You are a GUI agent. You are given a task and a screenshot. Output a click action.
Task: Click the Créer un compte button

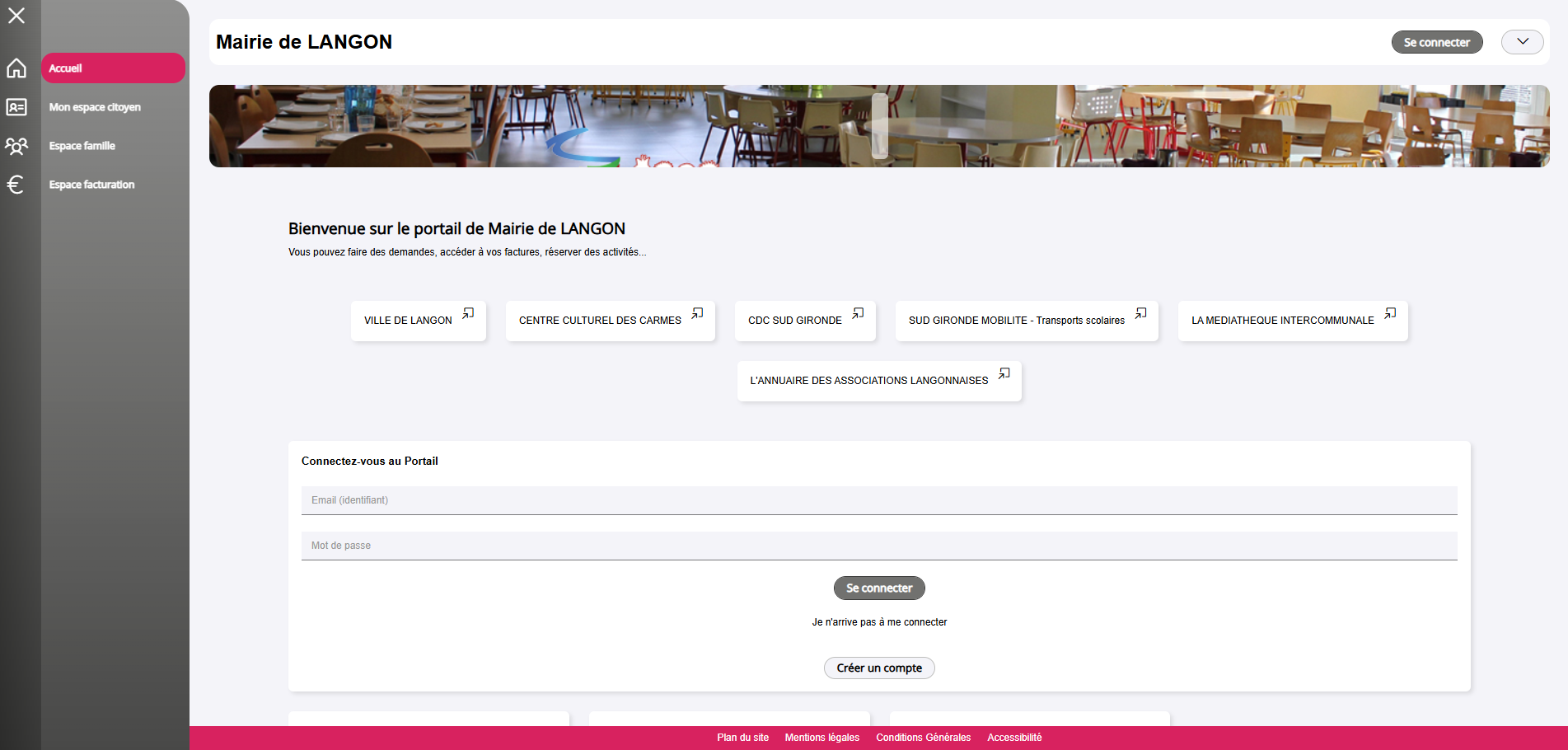879,668
